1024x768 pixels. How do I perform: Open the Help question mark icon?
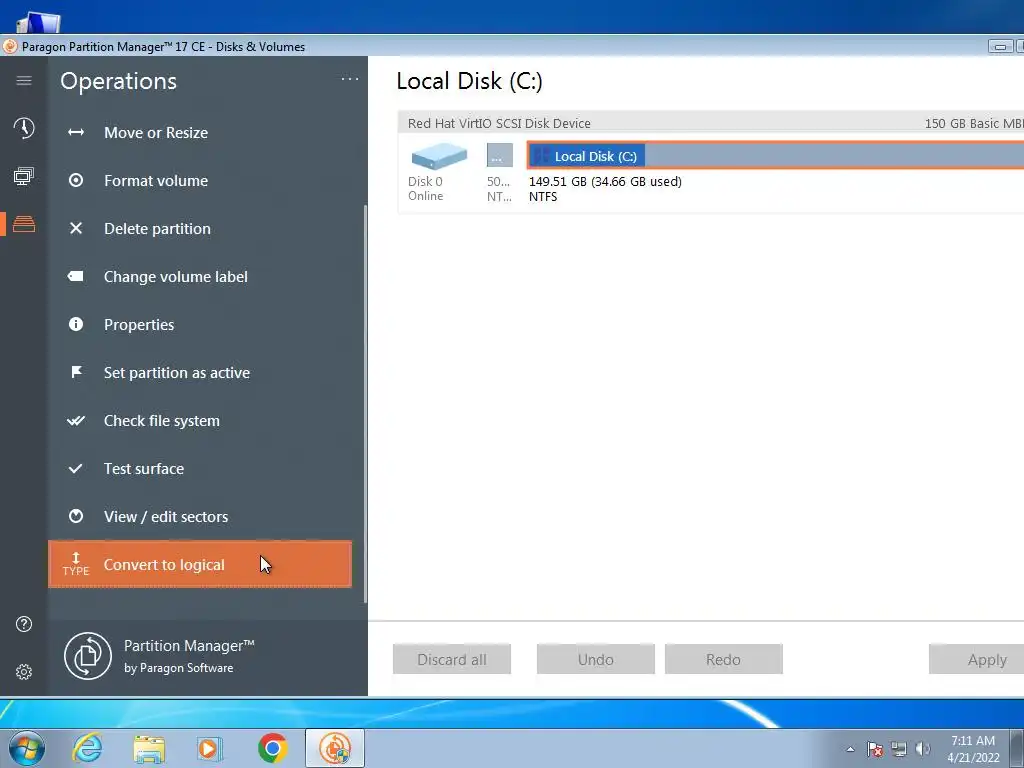(24, 624)
